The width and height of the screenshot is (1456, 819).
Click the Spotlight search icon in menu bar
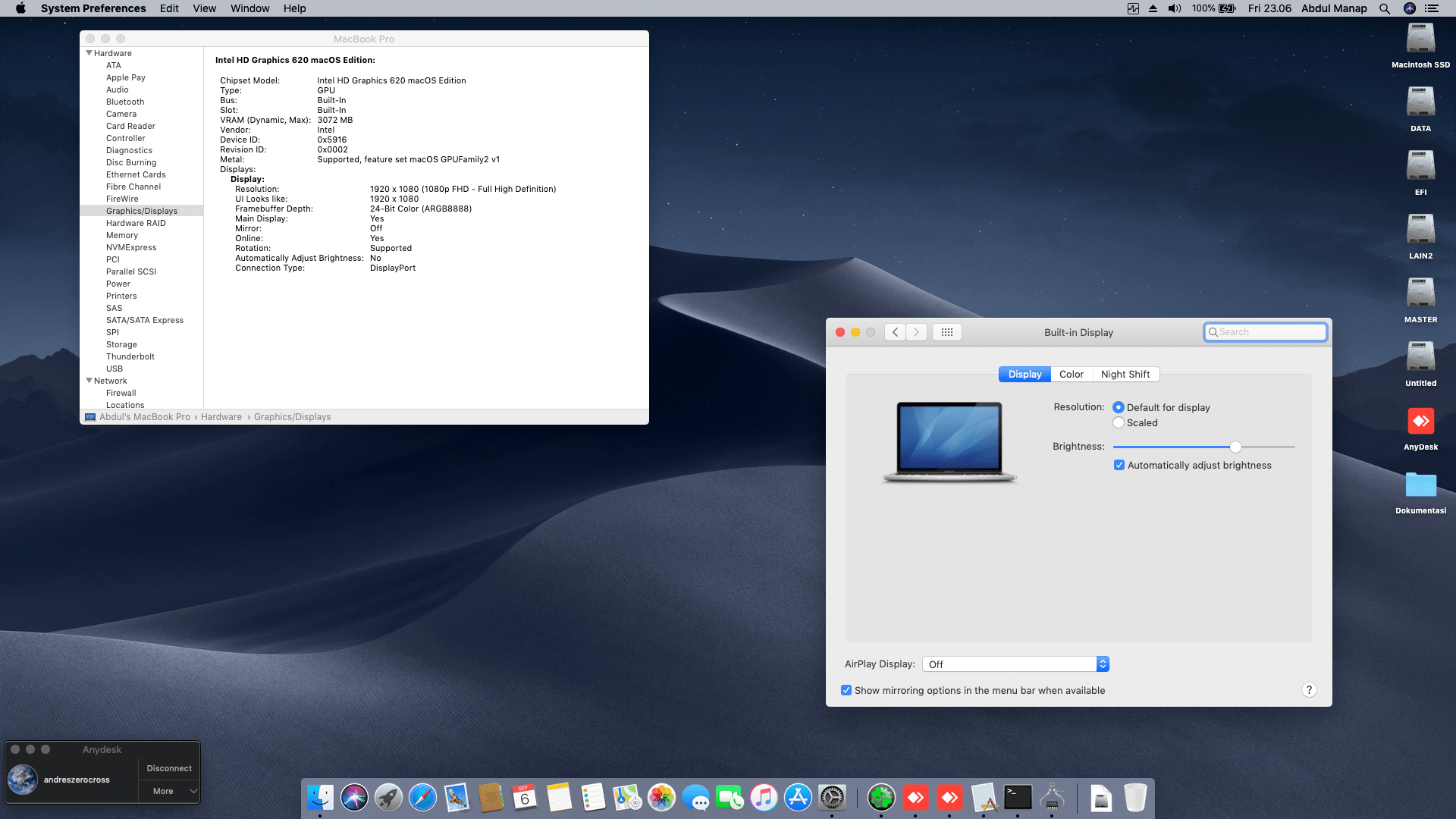click(1385, 8)
